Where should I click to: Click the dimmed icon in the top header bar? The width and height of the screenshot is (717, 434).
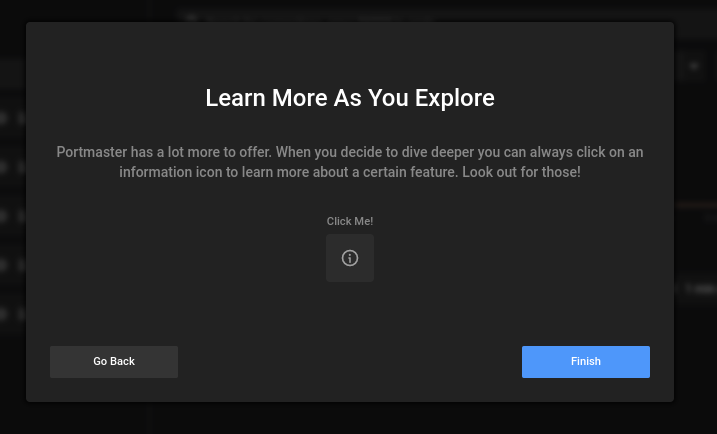coord(191,16)
